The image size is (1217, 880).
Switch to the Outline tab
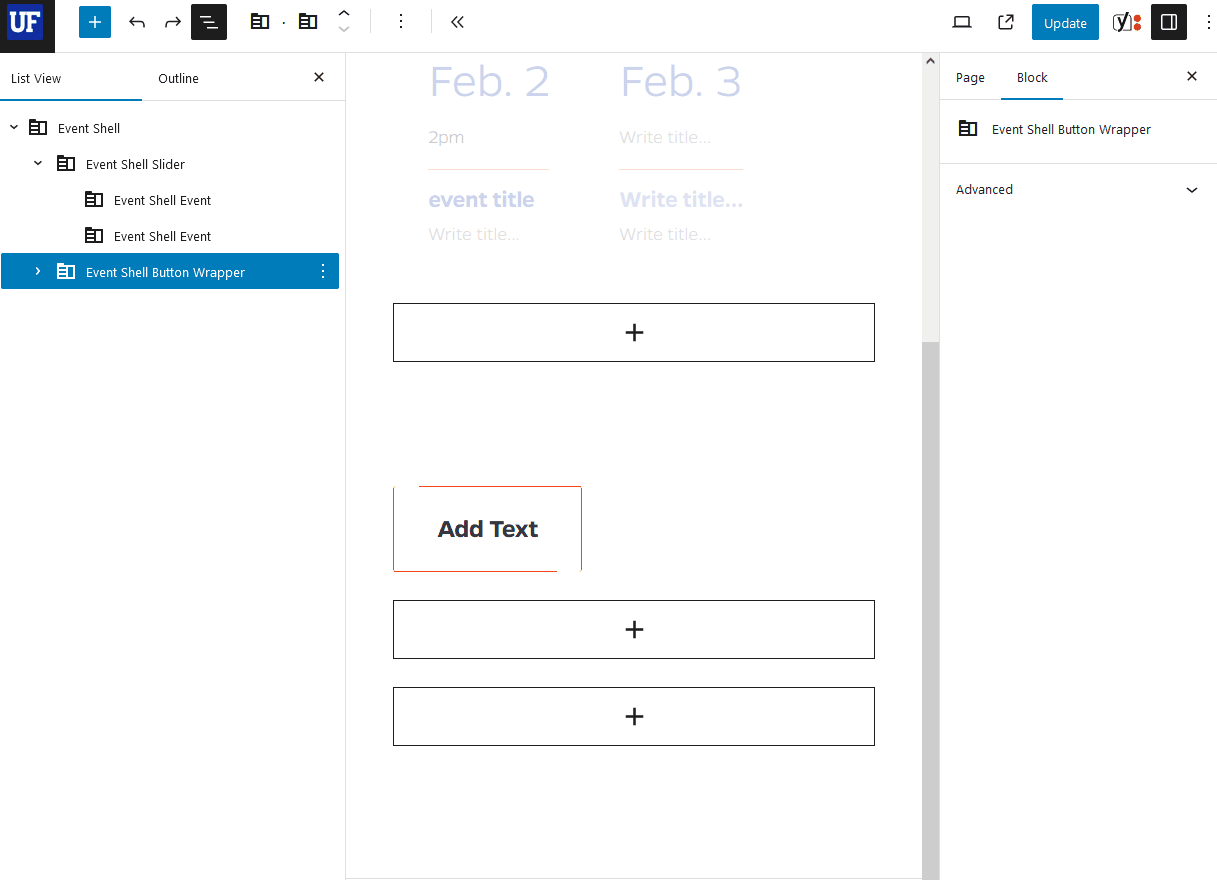coord(178,78)
